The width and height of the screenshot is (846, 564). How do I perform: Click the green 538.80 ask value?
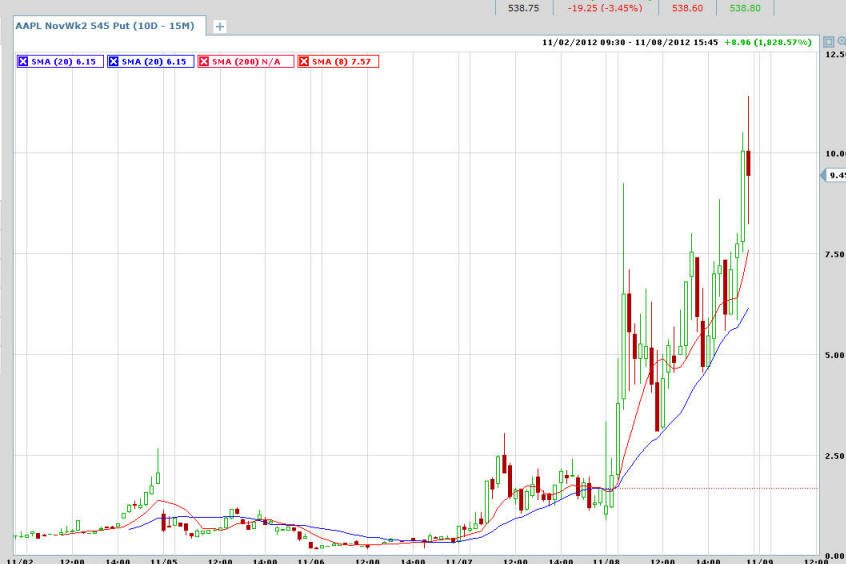pyautogui.click(x=745, y=8)
